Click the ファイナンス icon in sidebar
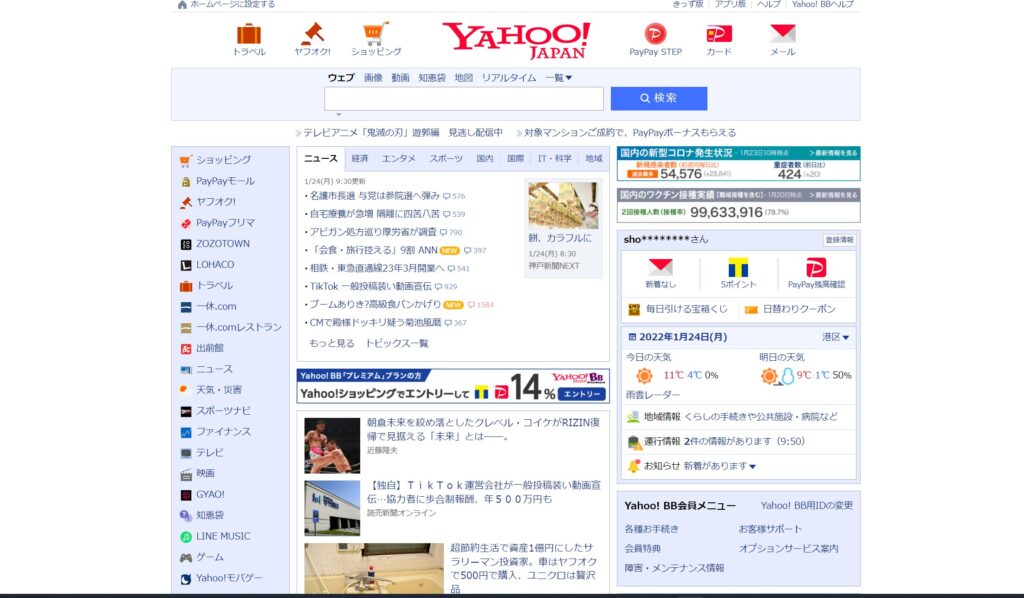This screenshot has height=598, width=1024. [x=185, y=432]
